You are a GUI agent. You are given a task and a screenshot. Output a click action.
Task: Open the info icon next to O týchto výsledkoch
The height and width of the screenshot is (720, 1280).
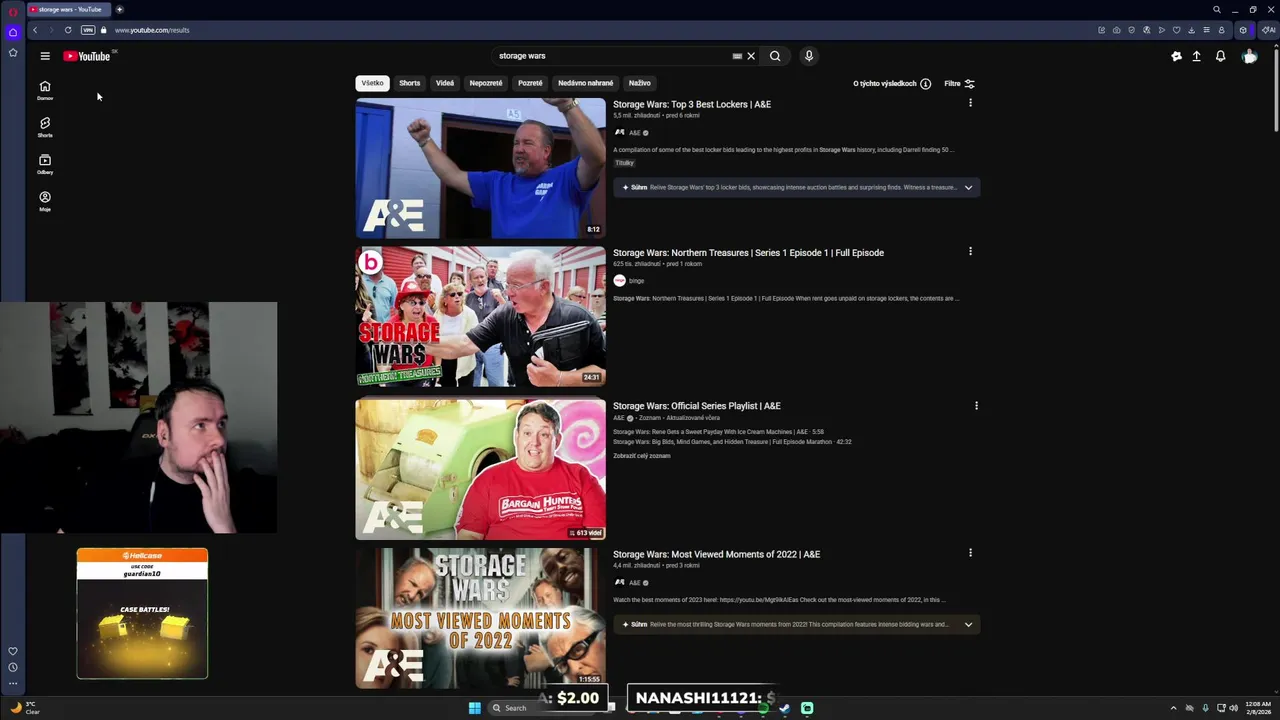(x=925, y=84)
